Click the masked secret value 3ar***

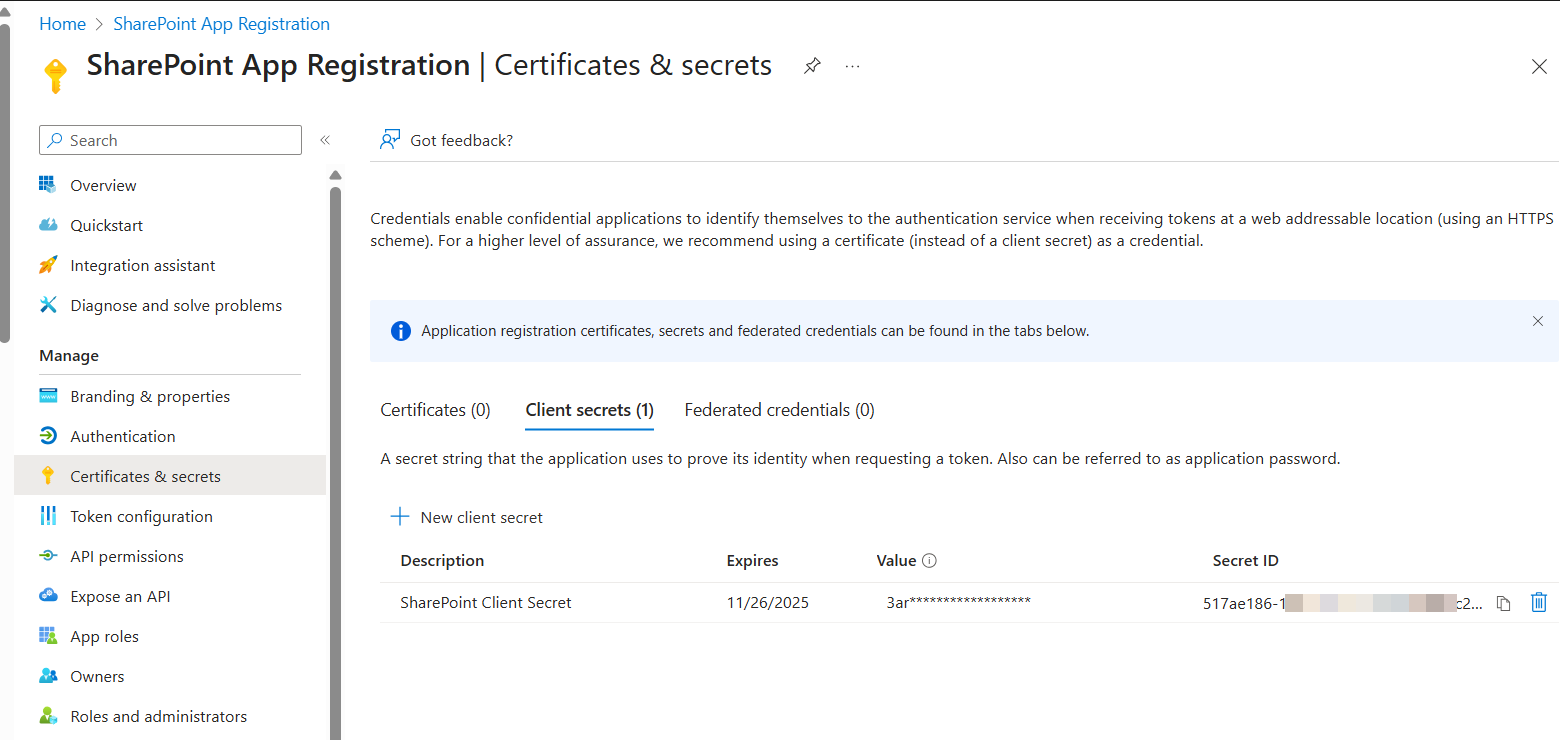coord(958,602)
